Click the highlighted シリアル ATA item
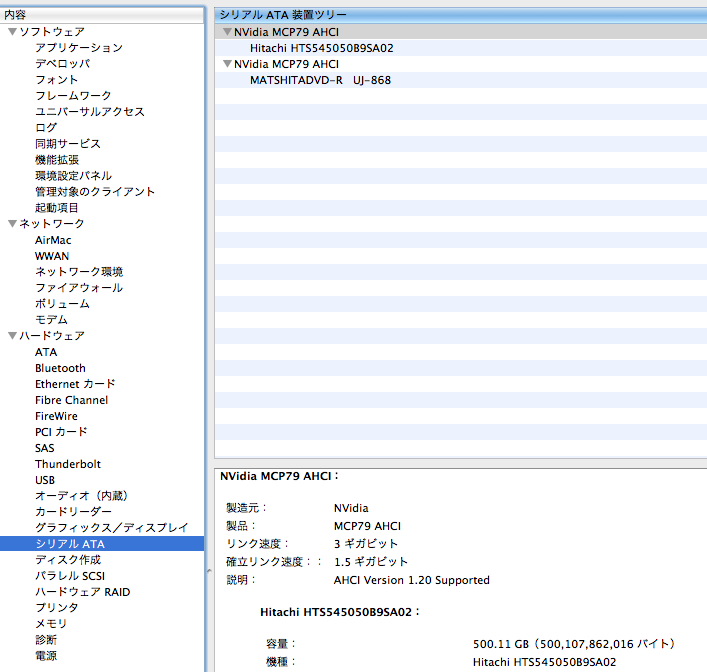 102,544
